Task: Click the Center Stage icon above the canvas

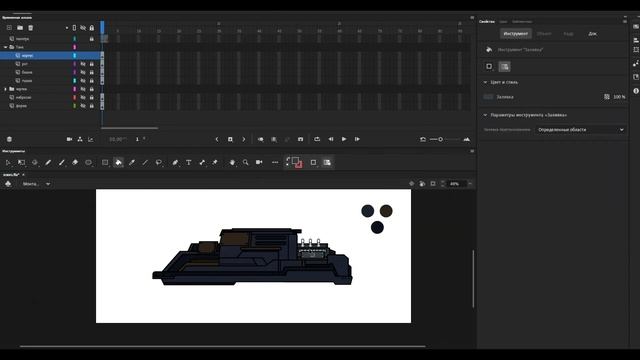Action: tap(411, 184)
